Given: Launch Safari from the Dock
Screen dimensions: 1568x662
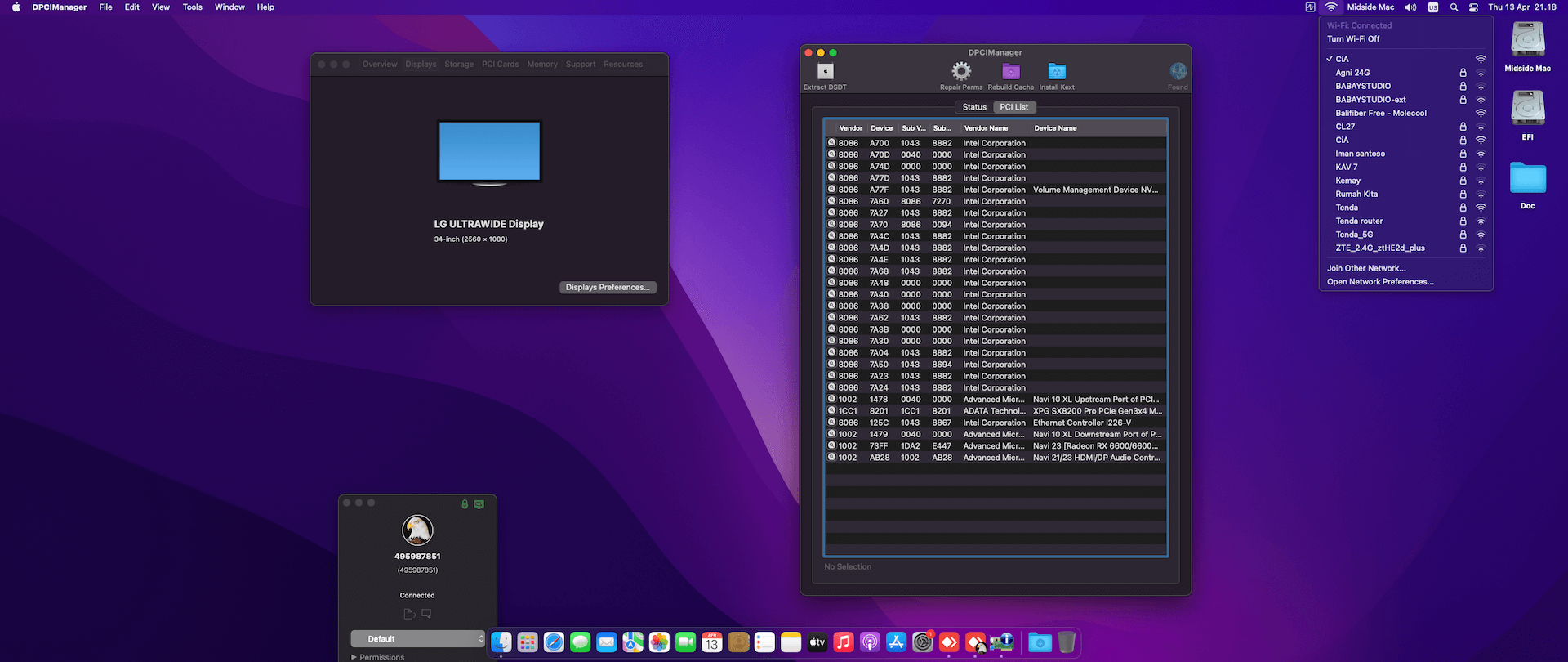Looking at the screenshot, I should coord(554,642).
